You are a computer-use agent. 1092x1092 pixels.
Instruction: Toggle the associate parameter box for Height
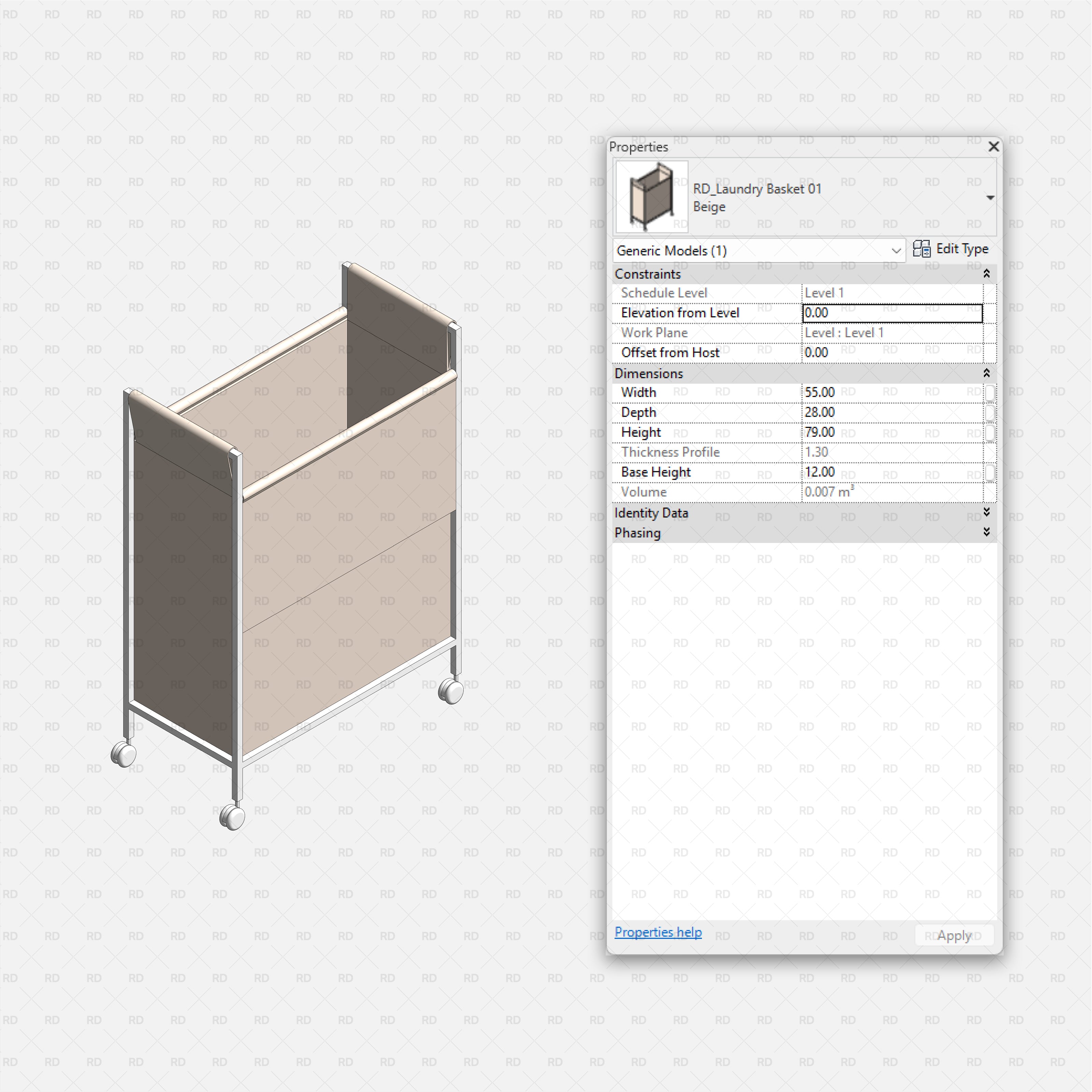click(x=991, y=432)
